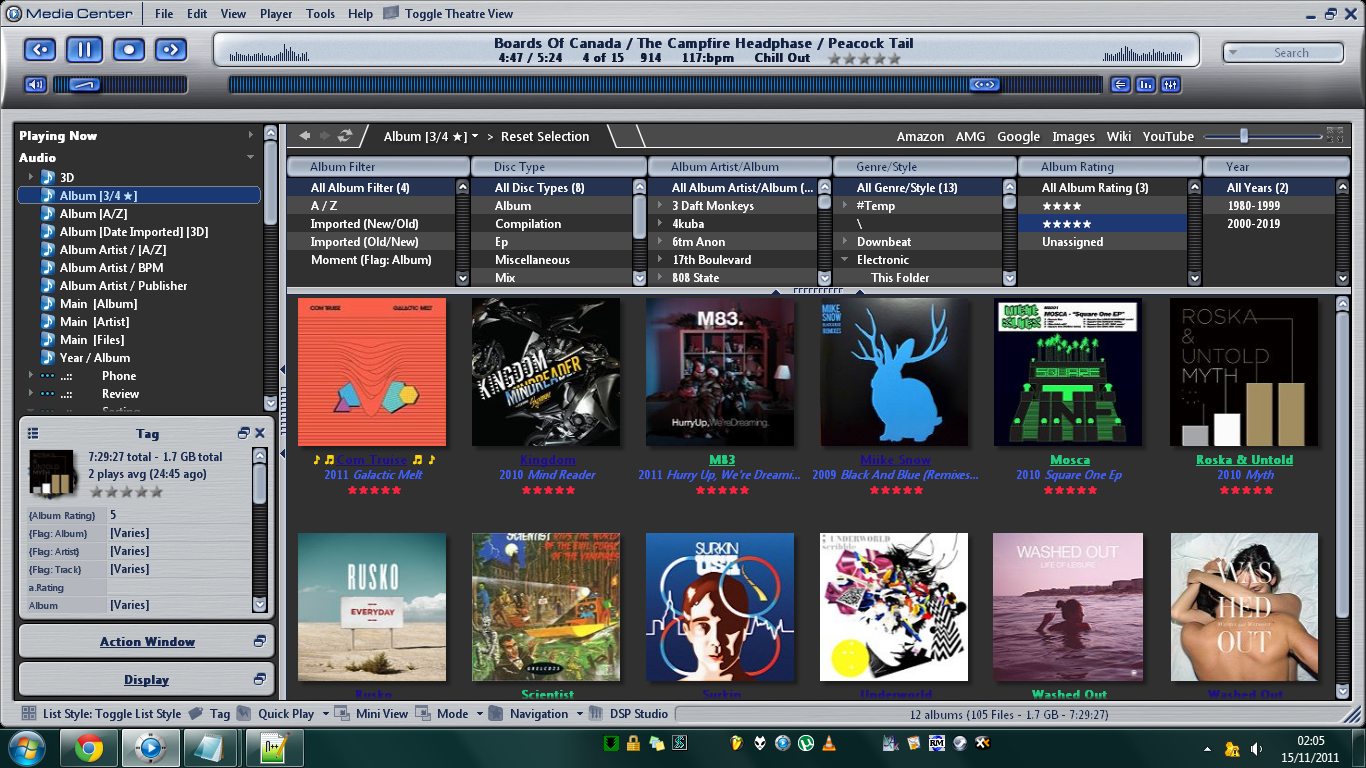
Task: Open the Edit menu
Action: [x=197, y=14]
